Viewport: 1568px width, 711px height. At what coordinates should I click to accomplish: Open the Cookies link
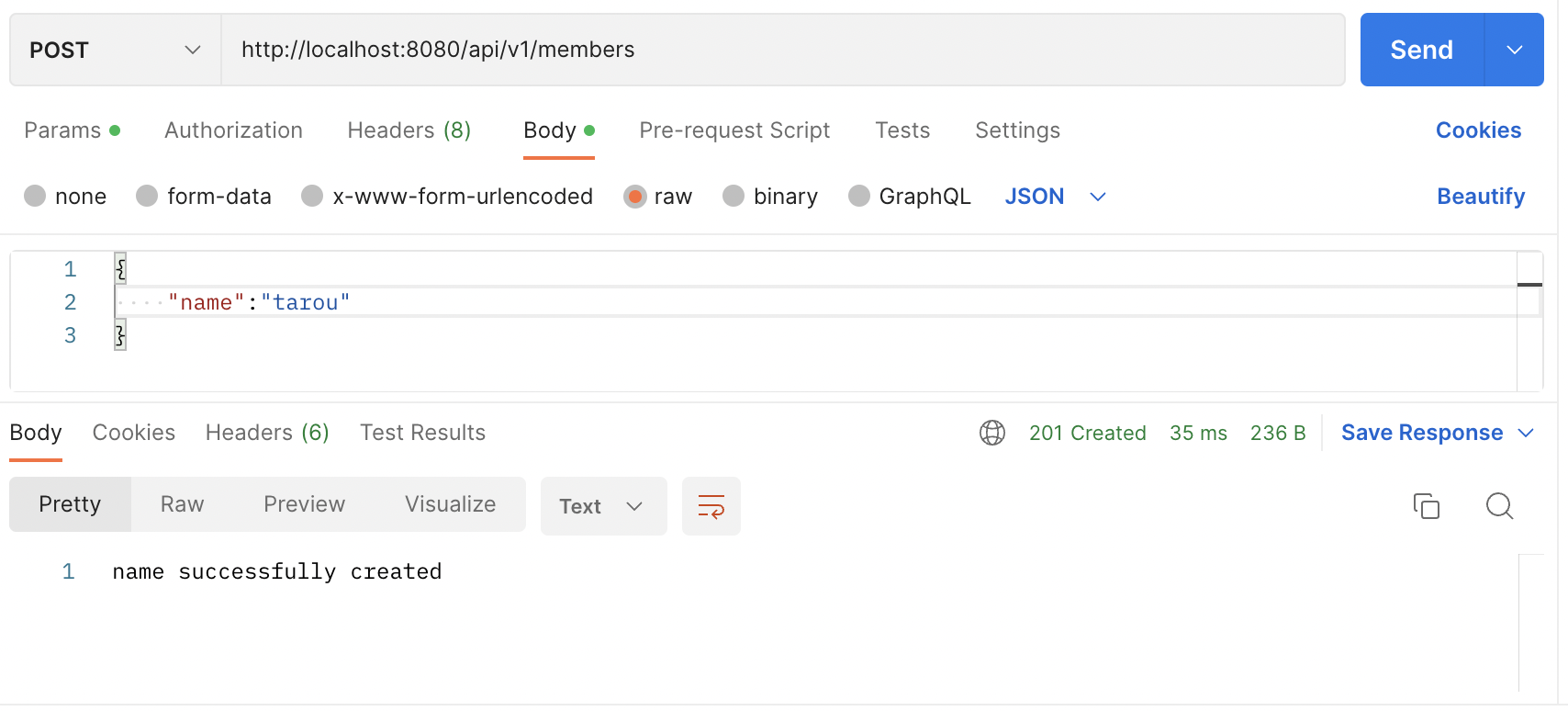[x=1478, y=130]
